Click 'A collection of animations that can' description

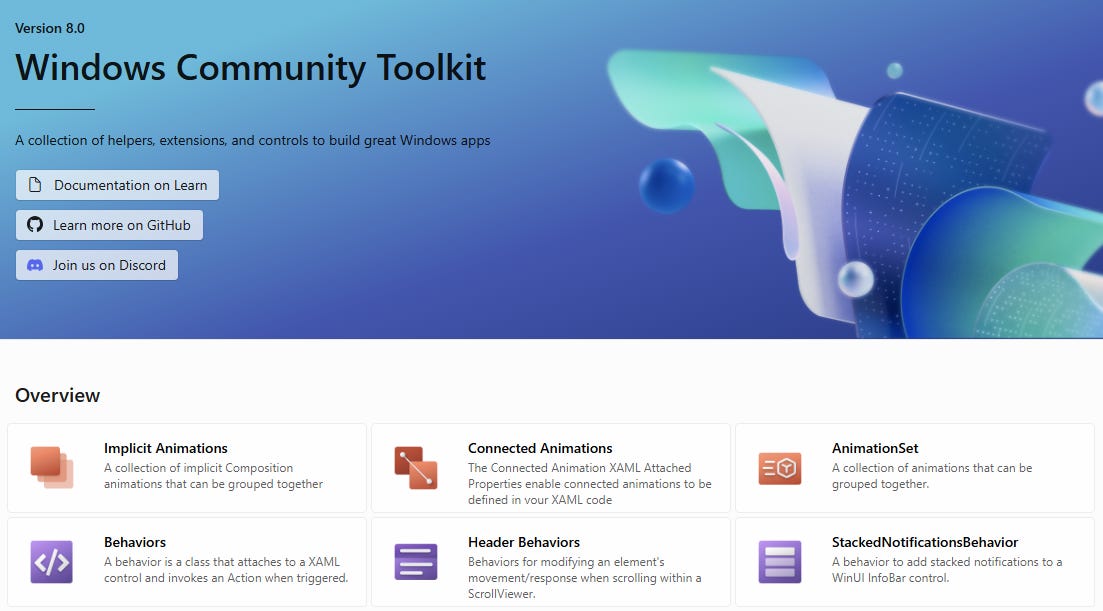[932, 476]
